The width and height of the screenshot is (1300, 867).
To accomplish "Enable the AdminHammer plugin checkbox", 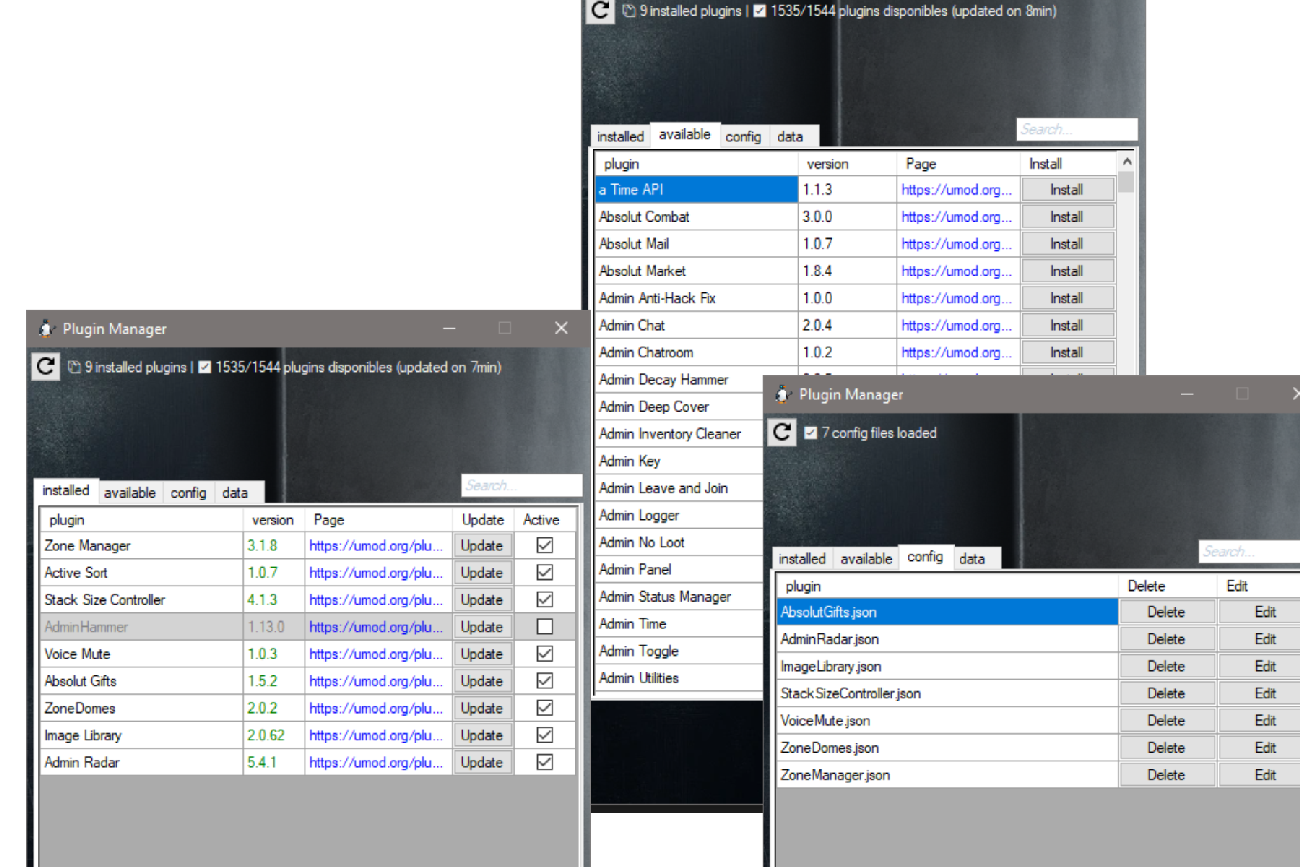I will pyautogui.click(x=544, y=627).
